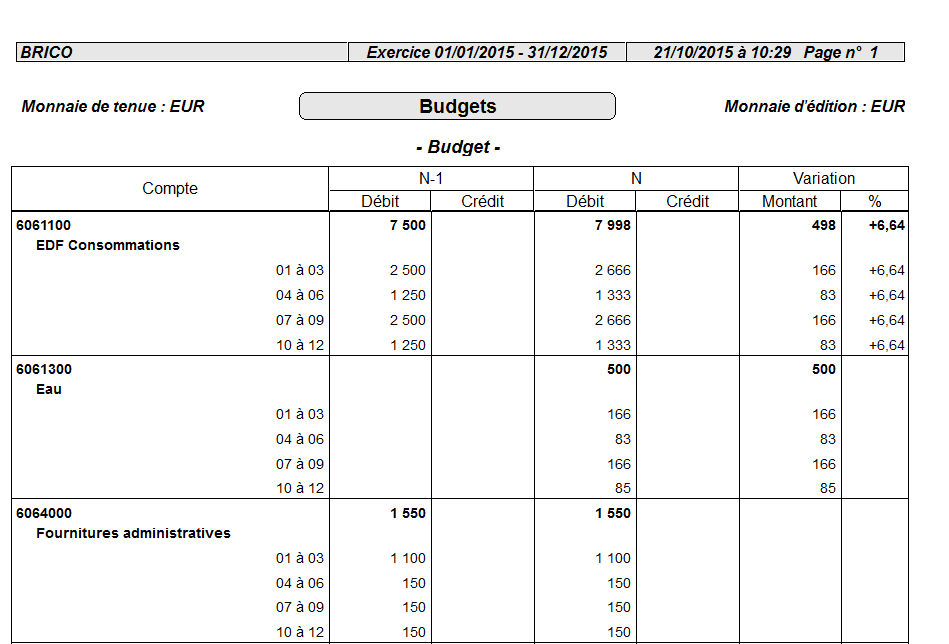This screenshot has width=949, height=644.
Task: Select the 7 998 total debit value
Action: tap(612, 226)
